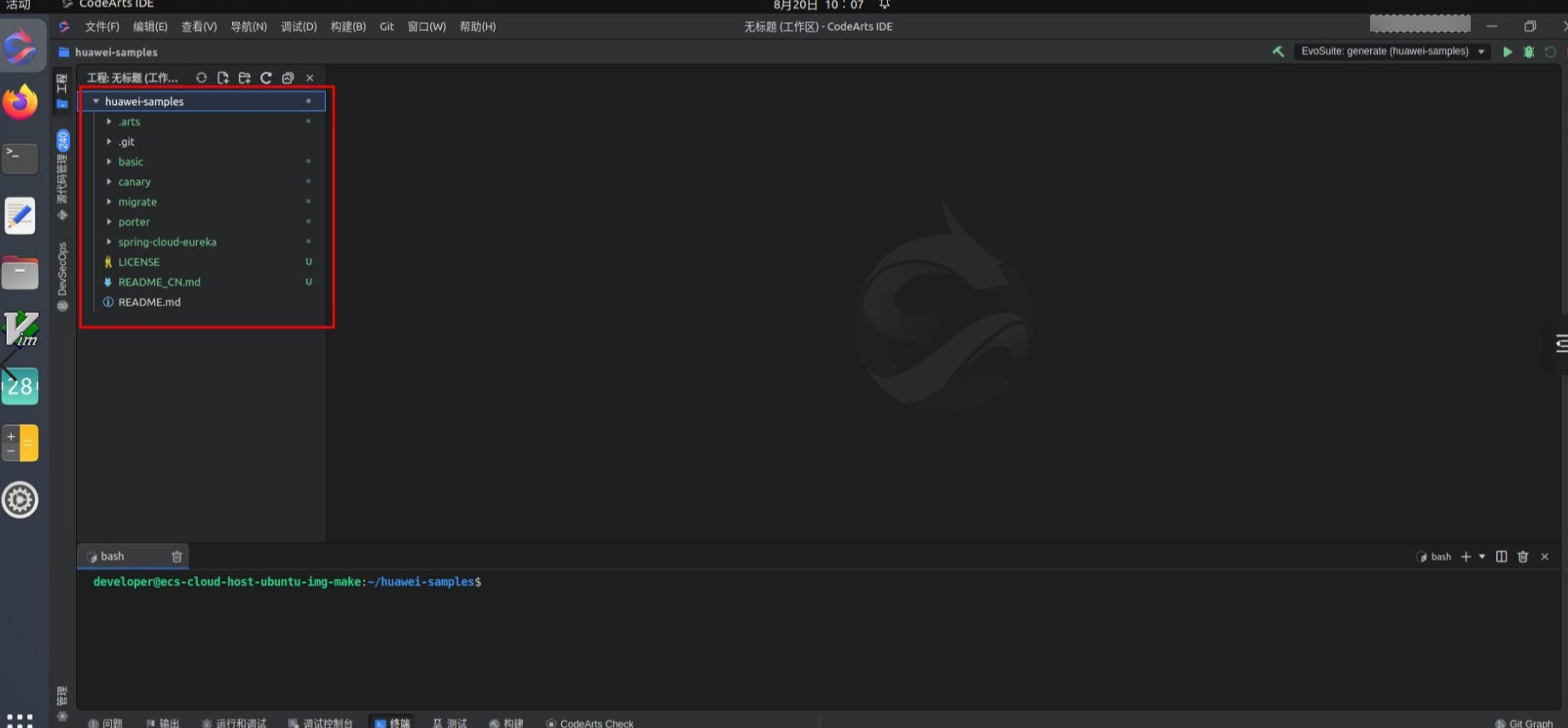Image resolution: width=1568 pixels, height=728 pixels.
Task: Expand the .git folder
Action: 109,142
